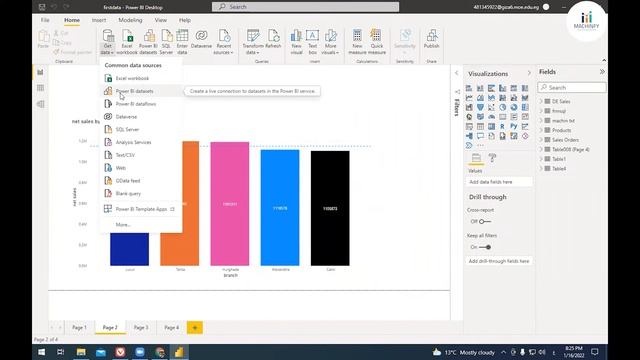Open the File menu
640x360 pixels.
tap(45, 20)
